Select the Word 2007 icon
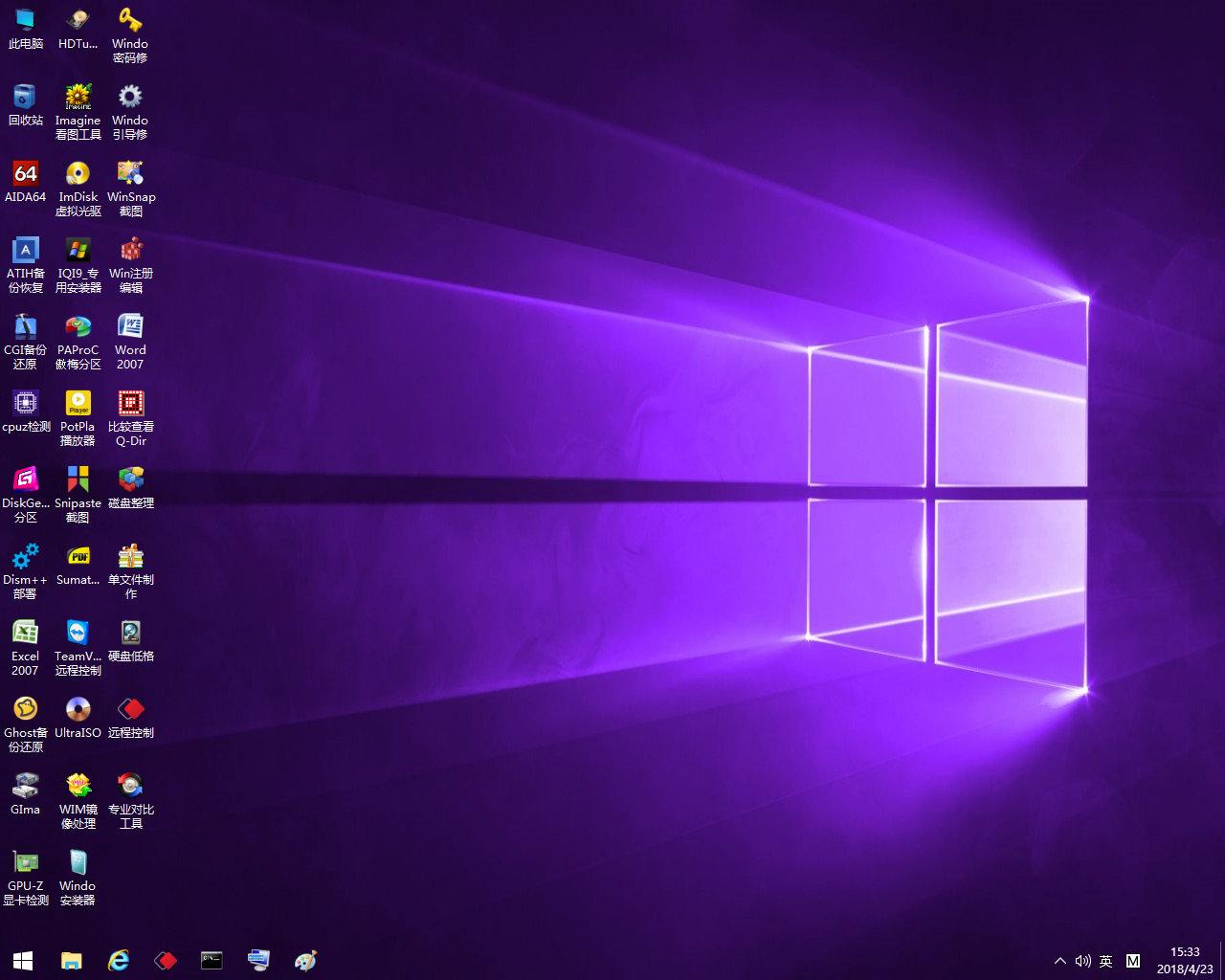The width and height of the screenshot is (1225, 980). (x=130, y=342)
